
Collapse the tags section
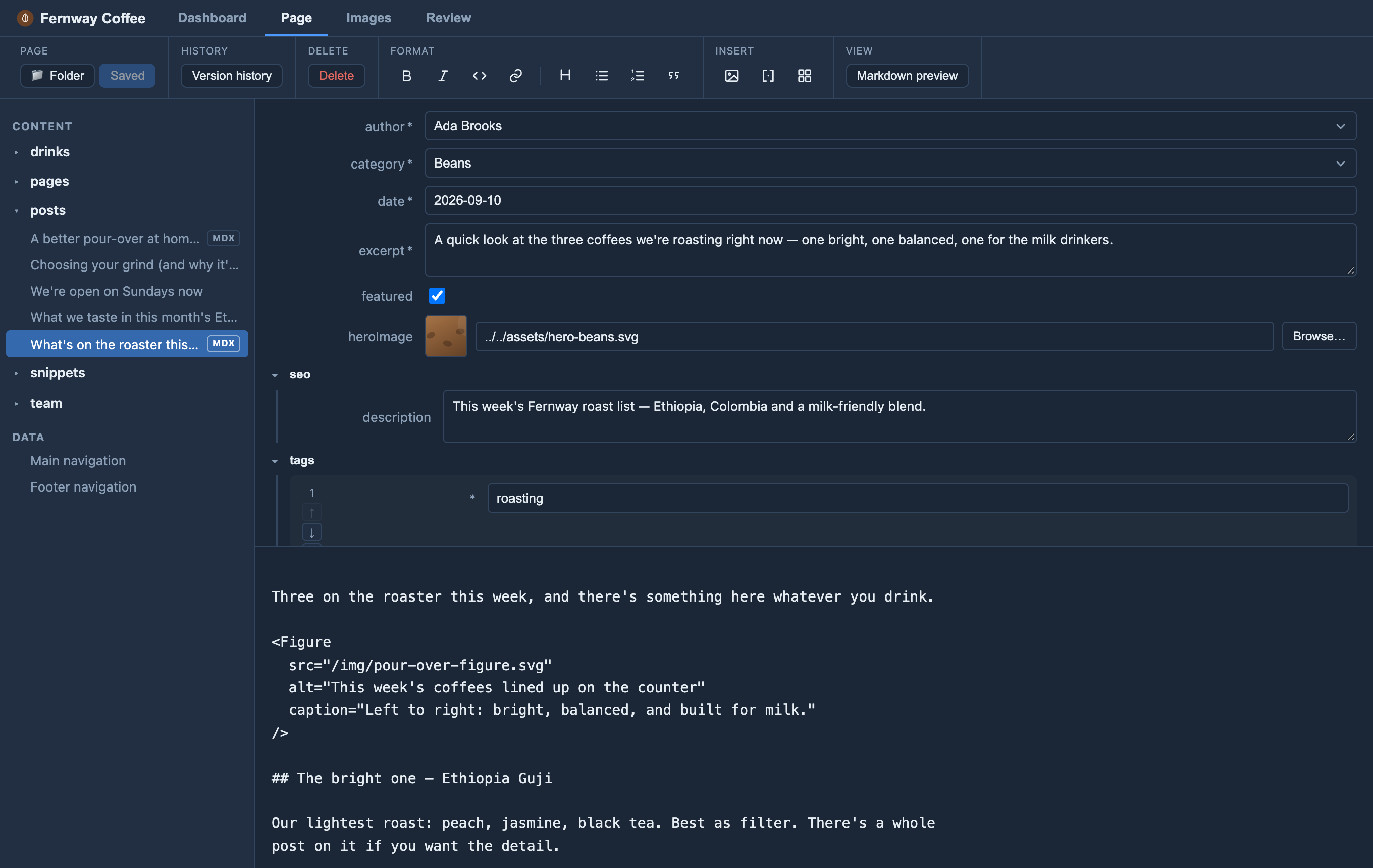275,461
